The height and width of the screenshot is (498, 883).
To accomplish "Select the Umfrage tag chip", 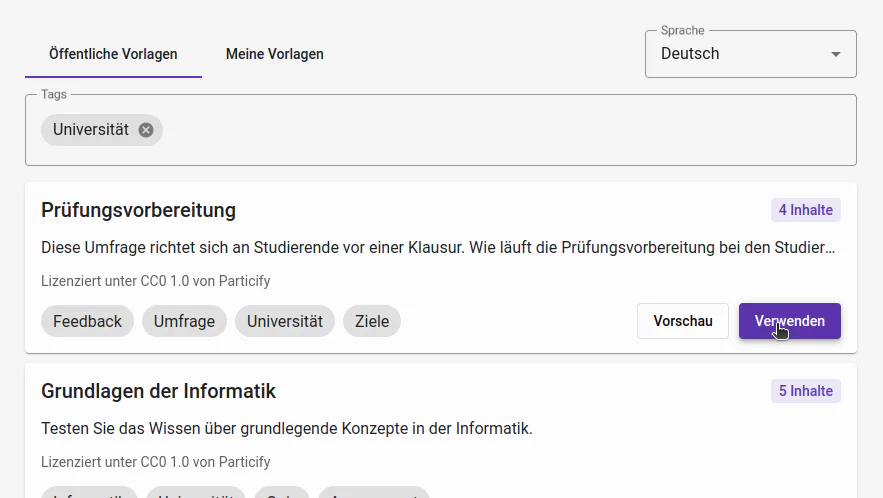I will pos(184,321).
